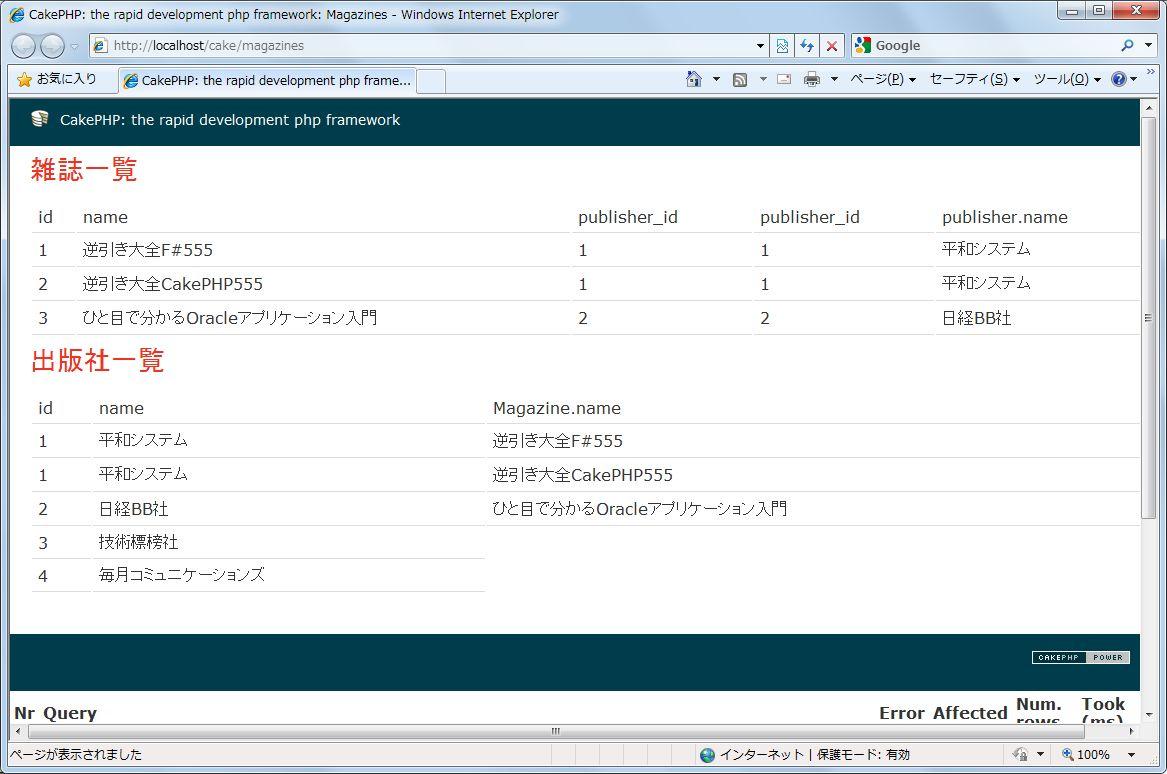Expand the address bar history dropdown

coord(761,46)
